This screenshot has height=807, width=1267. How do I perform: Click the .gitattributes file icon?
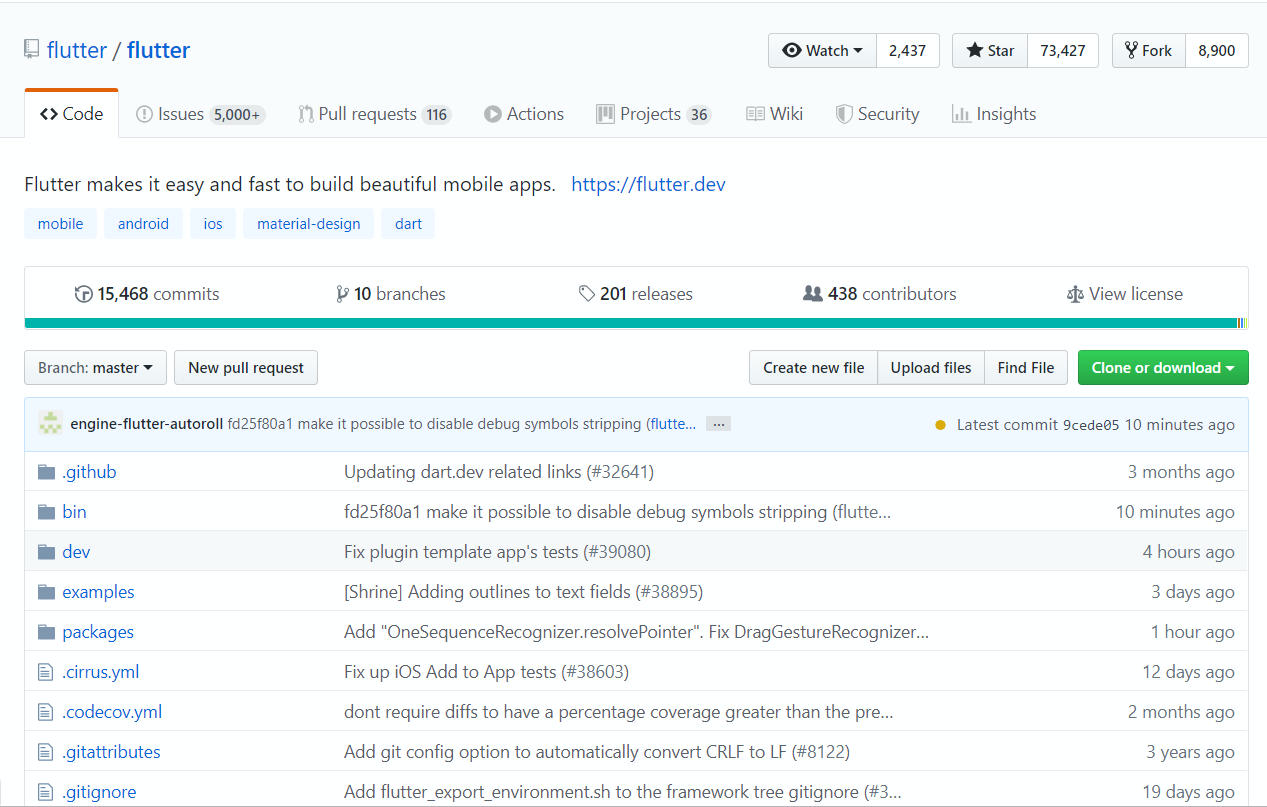point(45,752)
